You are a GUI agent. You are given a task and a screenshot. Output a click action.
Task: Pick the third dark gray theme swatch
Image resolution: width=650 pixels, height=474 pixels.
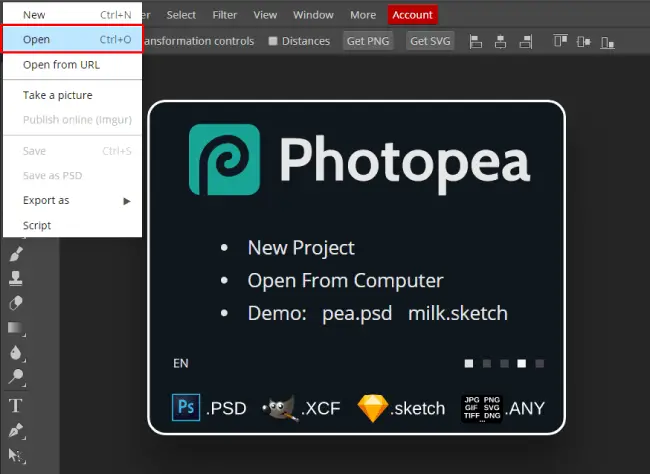504,363
